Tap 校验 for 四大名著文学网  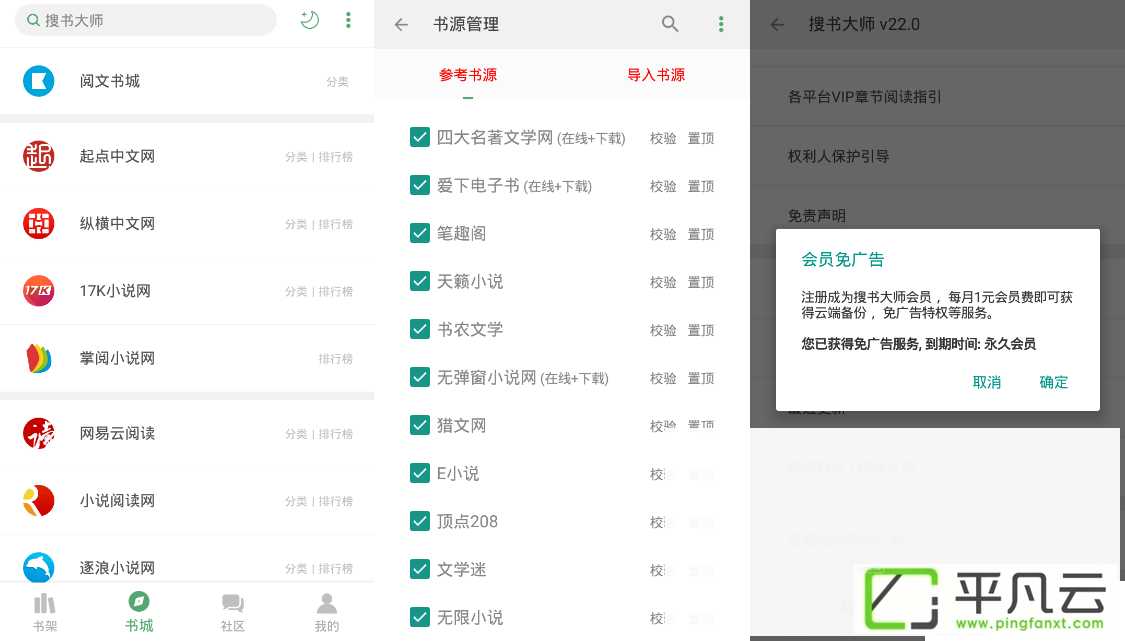coord(663,139)
